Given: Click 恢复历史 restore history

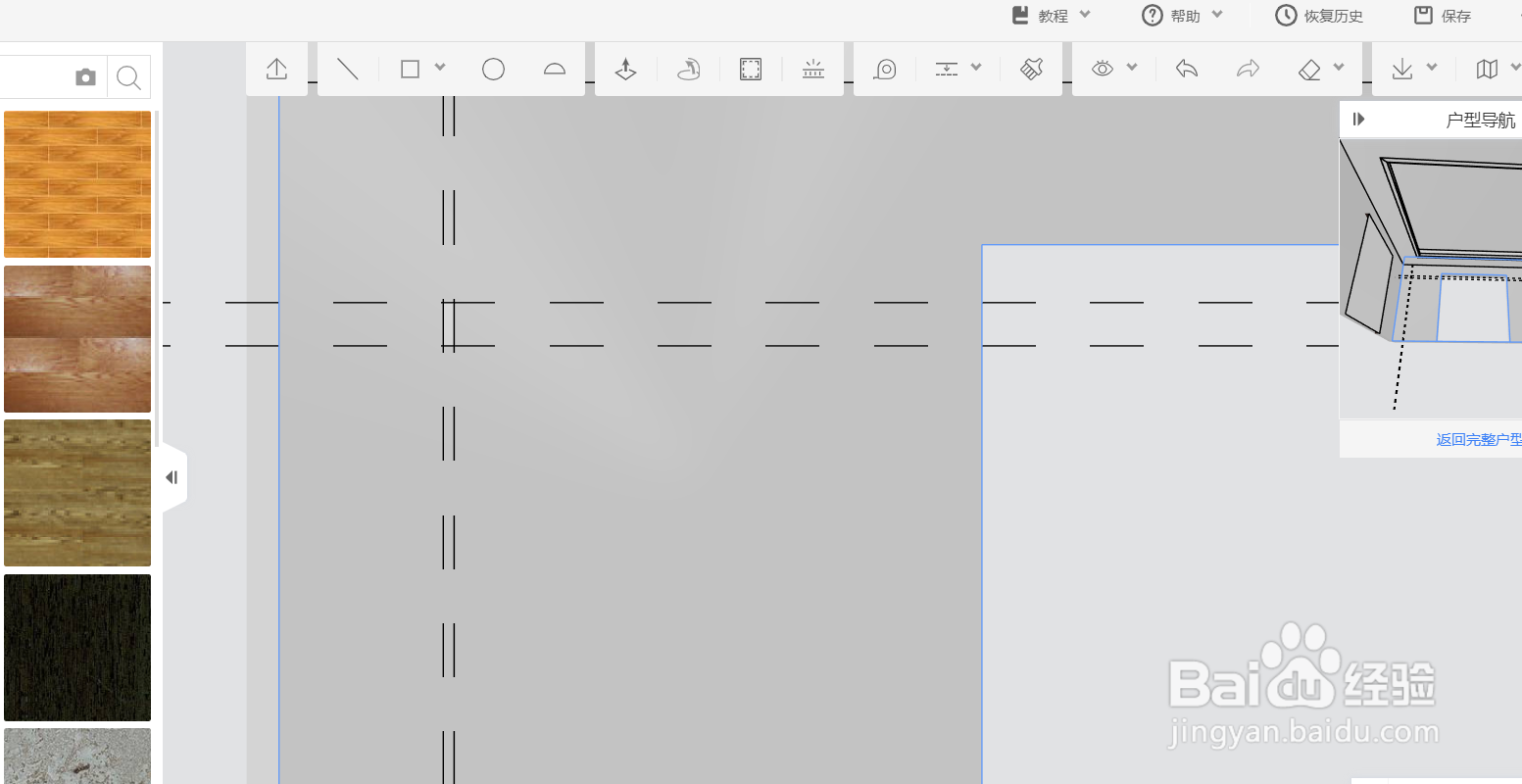Looking at the screenshot, I should pyautogui.click(x=1319, y=16).
